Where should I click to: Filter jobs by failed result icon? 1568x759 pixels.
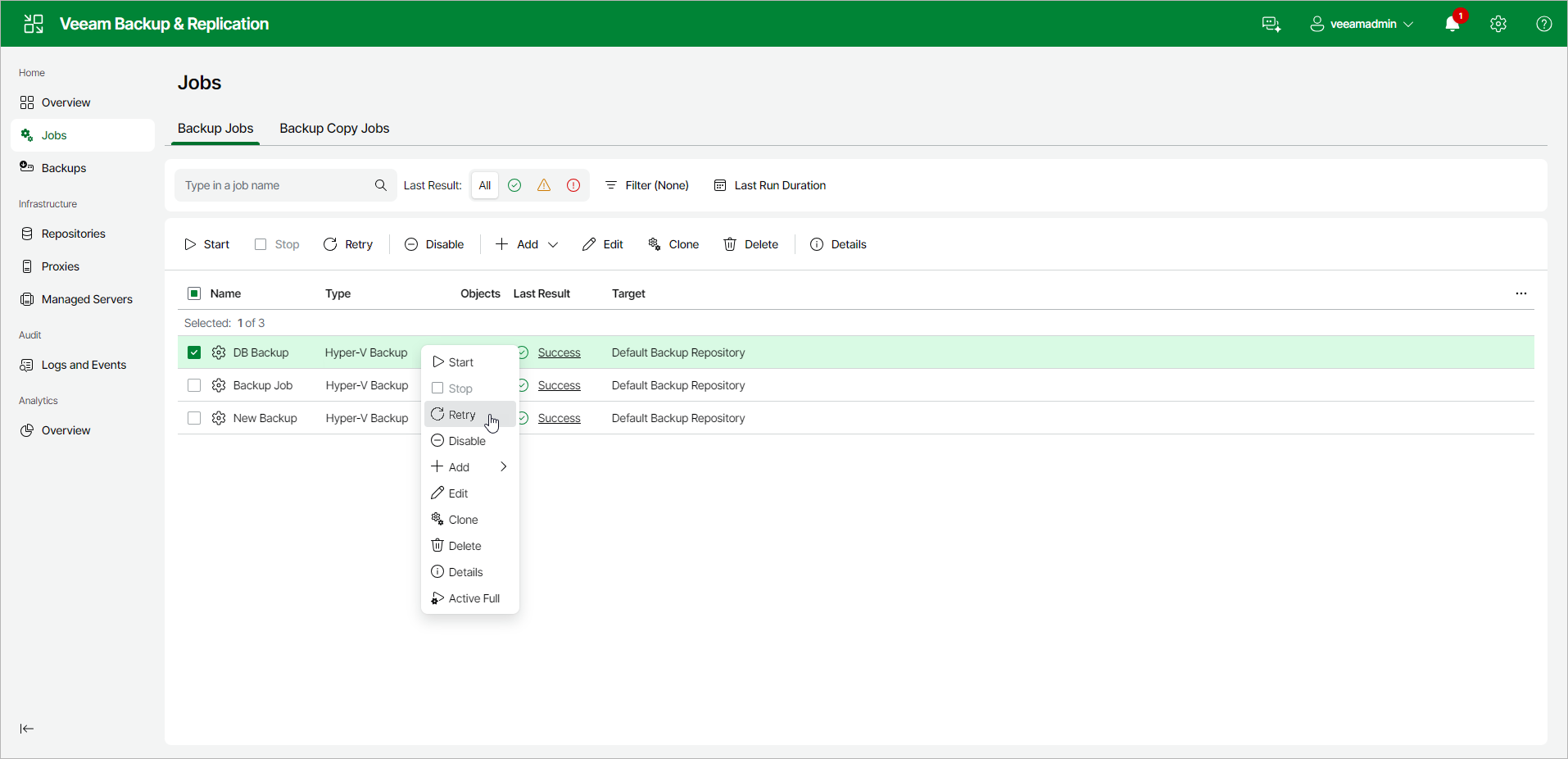coord(573,185)
